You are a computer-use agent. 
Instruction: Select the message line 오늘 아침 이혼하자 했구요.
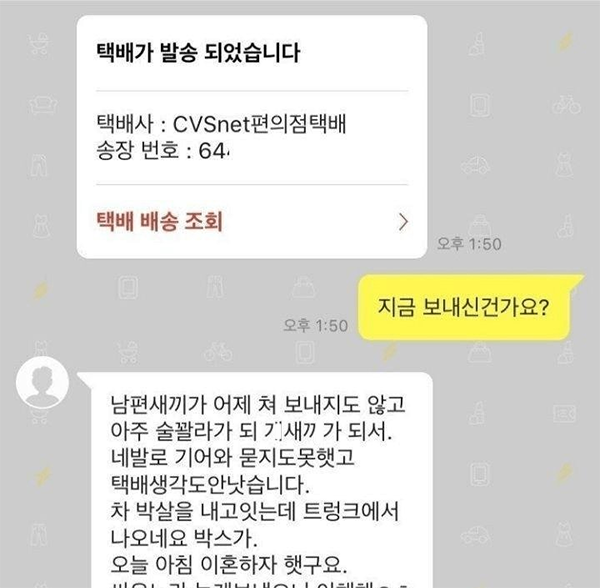pos(228,565)
